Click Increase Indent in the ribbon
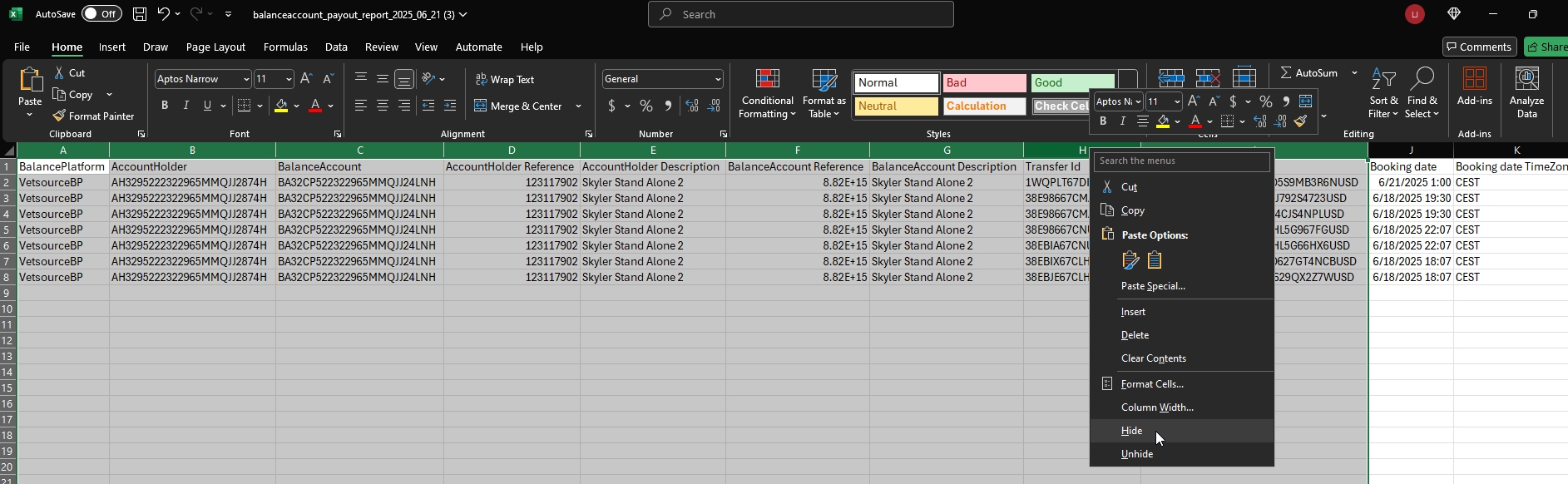 pyautogui.click(x=450, y=106)
